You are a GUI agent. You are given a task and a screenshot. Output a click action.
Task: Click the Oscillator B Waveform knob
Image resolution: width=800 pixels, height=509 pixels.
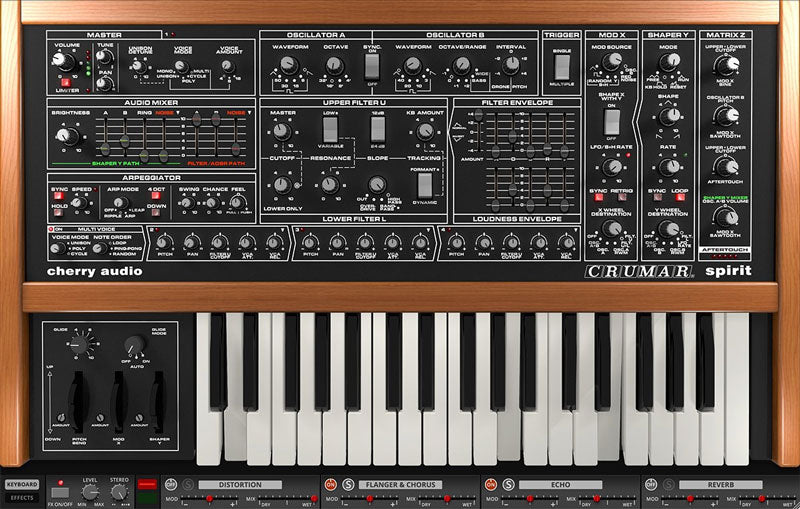[412, 65]
